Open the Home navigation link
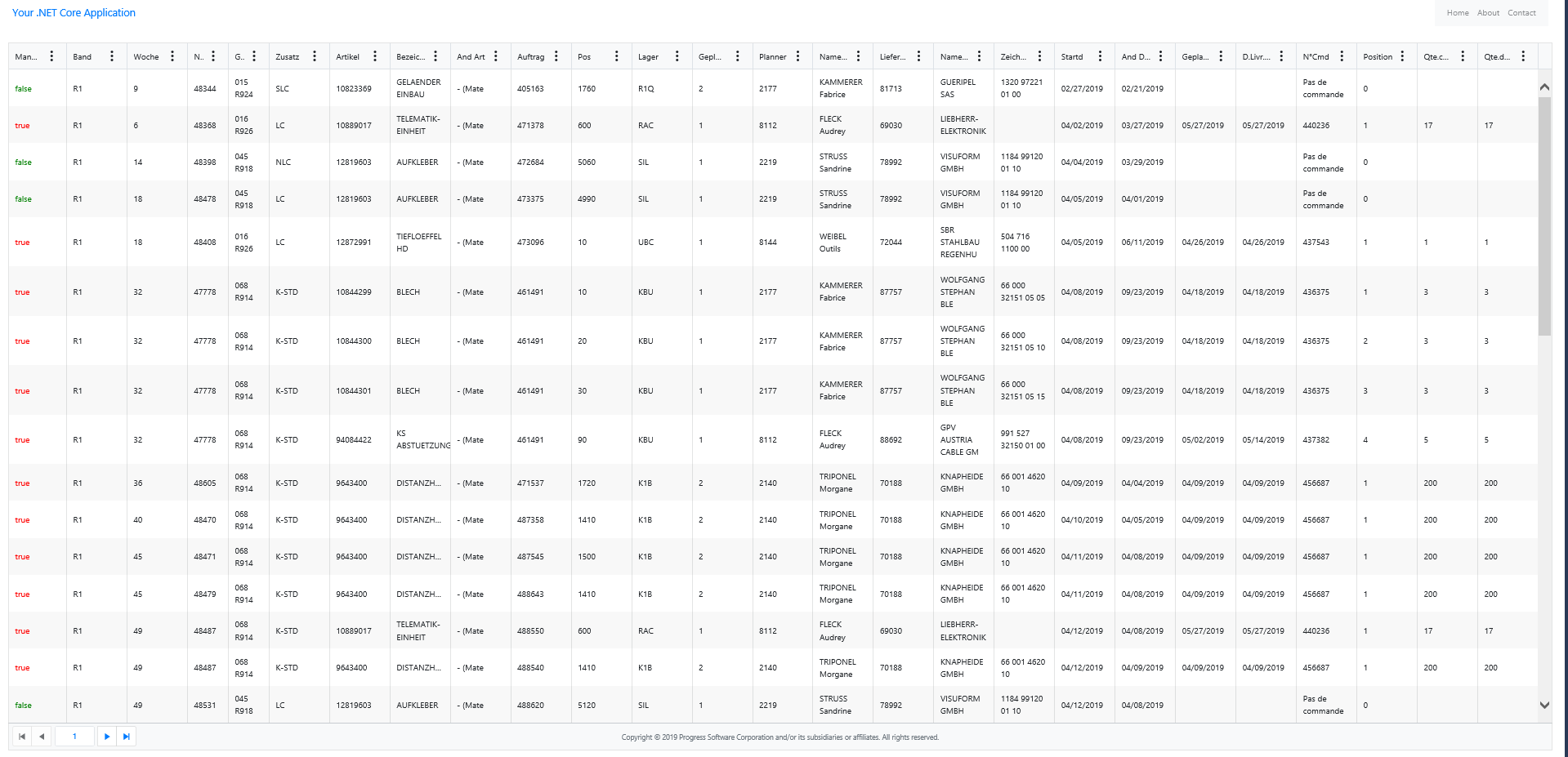The width and height of the screenshot is (1568, 757). (x=1458, y=13)
